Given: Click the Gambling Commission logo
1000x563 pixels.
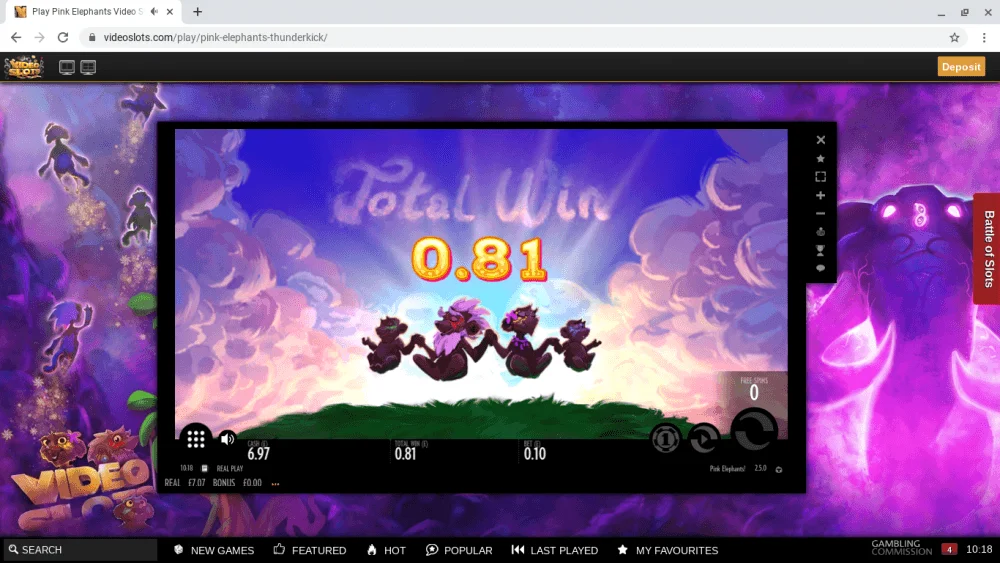Looking at the screenshot, I should [901, 548].
